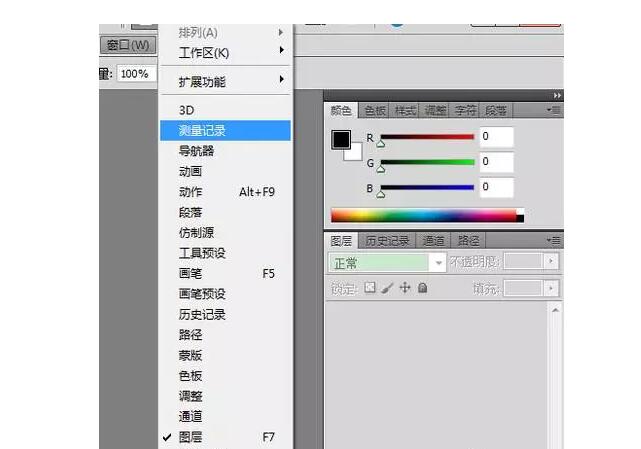Select 通道 in the Window menu
Viewport: 641px width, 449px height.
point(225,417)
